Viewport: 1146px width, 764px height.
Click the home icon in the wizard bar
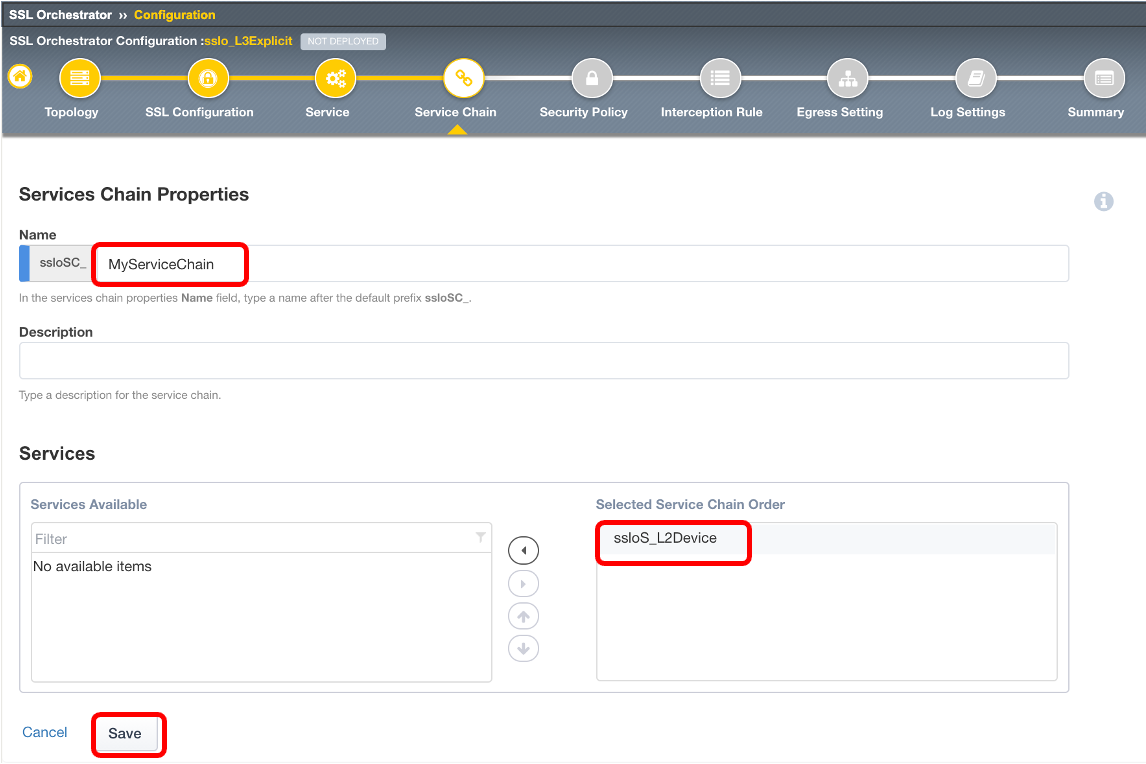pyautogui.click(x=20, y=76)
